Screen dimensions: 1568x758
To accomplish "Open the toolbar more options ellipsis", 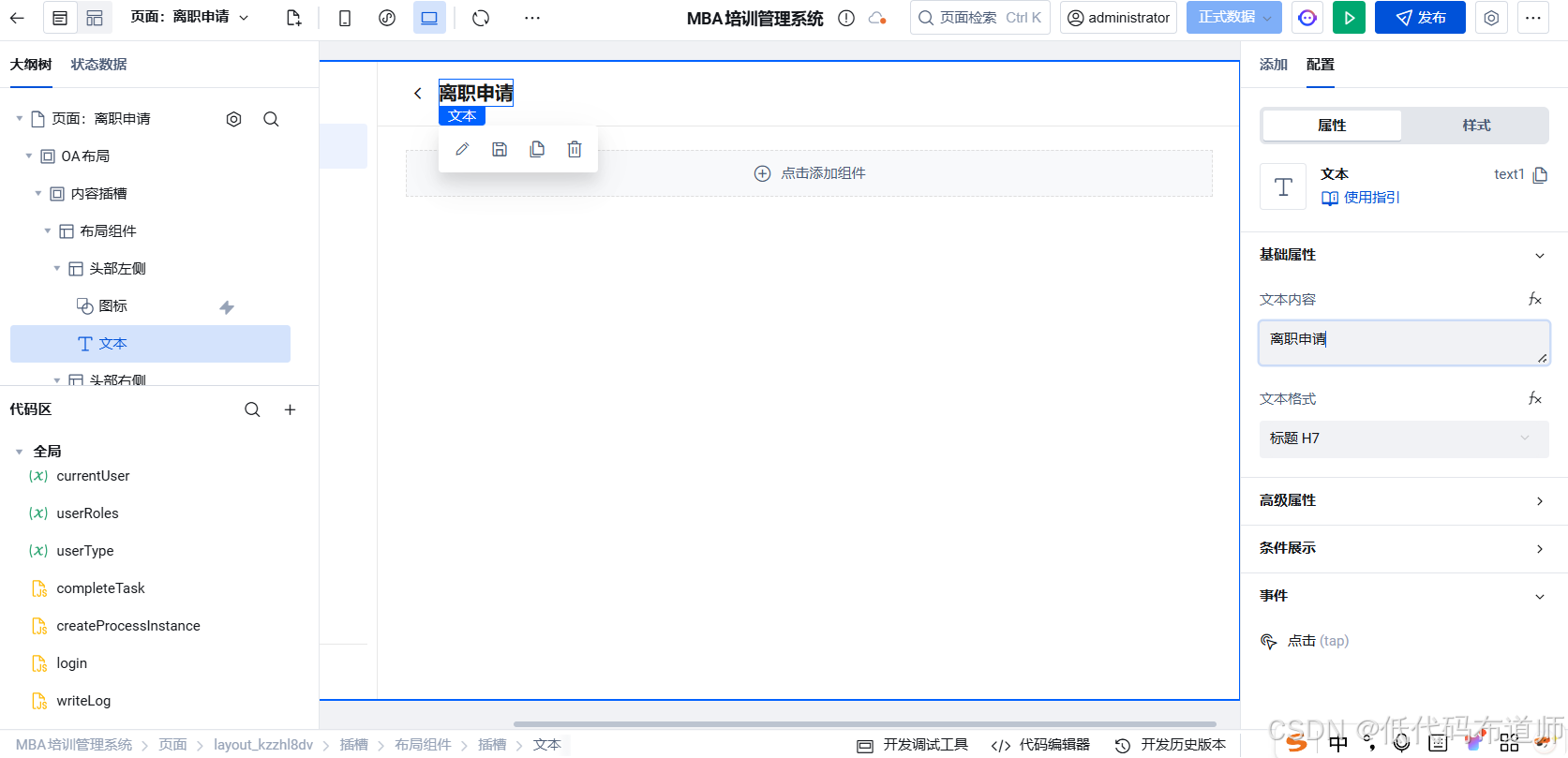I will [532, 18].
